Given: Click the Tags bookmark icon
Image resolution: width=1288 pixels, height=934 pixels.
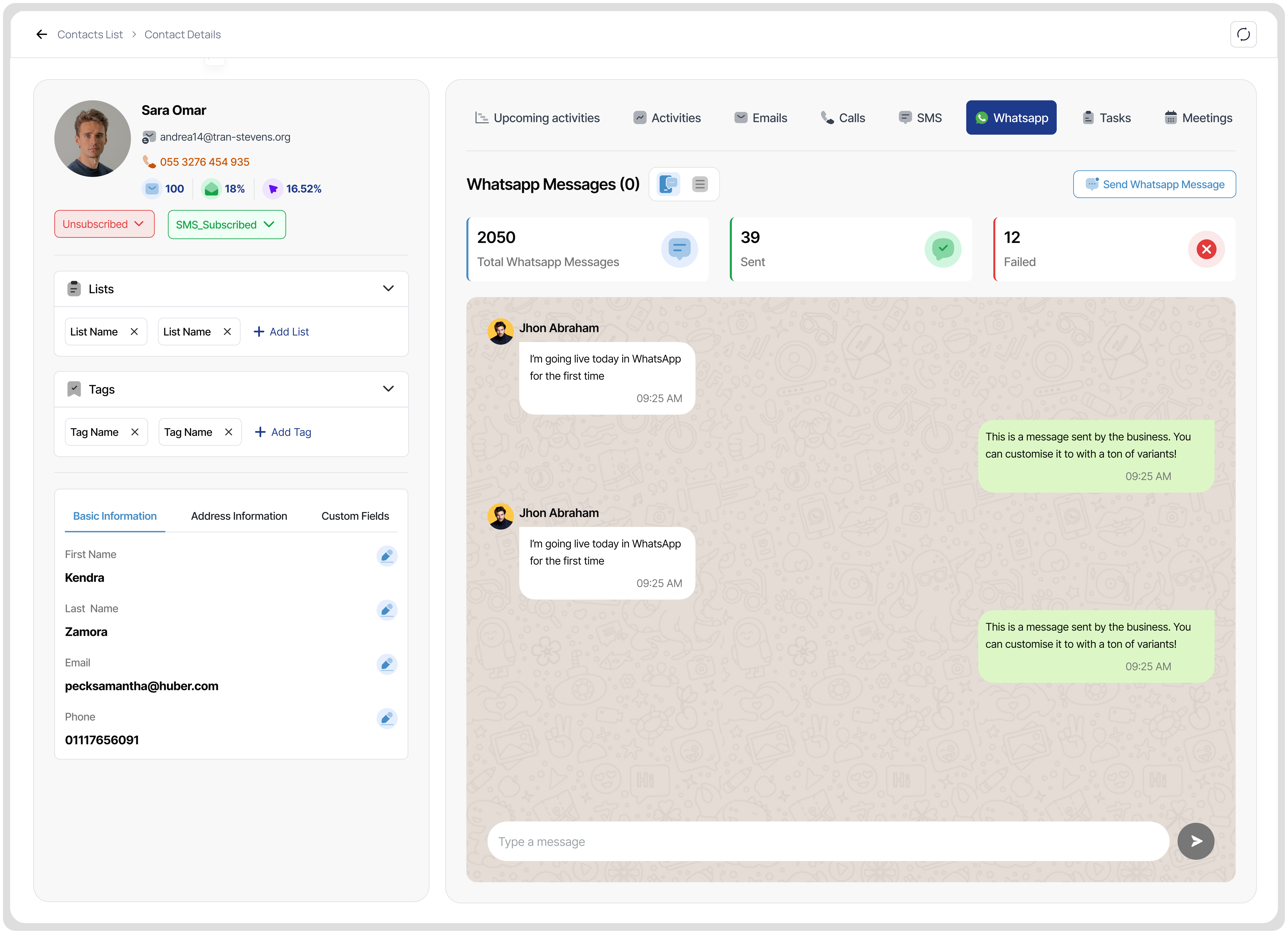Looking at the screenshot, I should pos(74,389).
